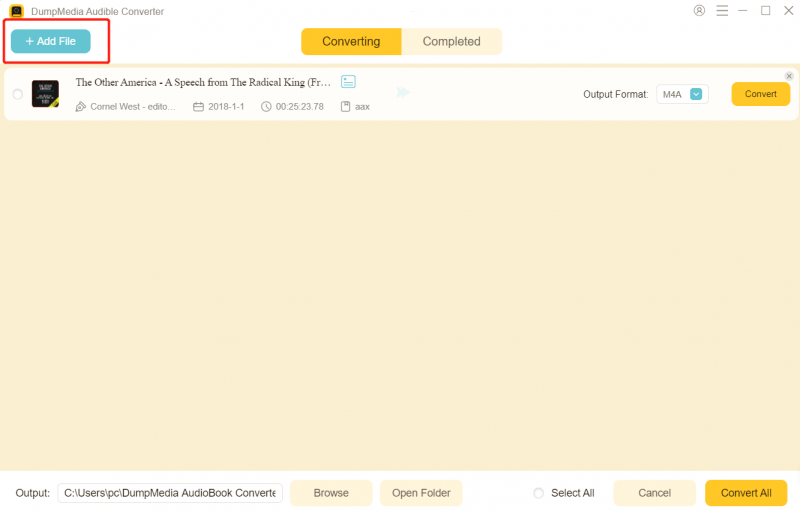
Task: Click the file format icon beside aax
Action: click(345, 107)
